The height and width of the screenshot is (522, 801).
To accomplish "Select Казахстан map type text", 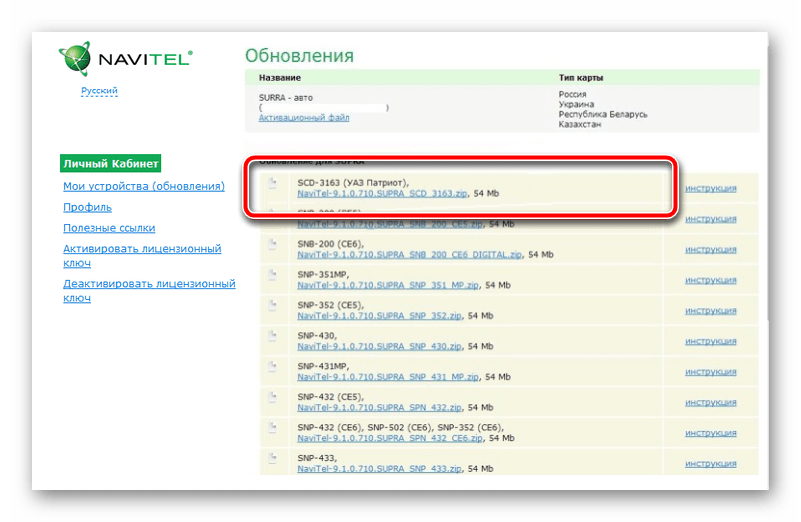I will point(580,124).
